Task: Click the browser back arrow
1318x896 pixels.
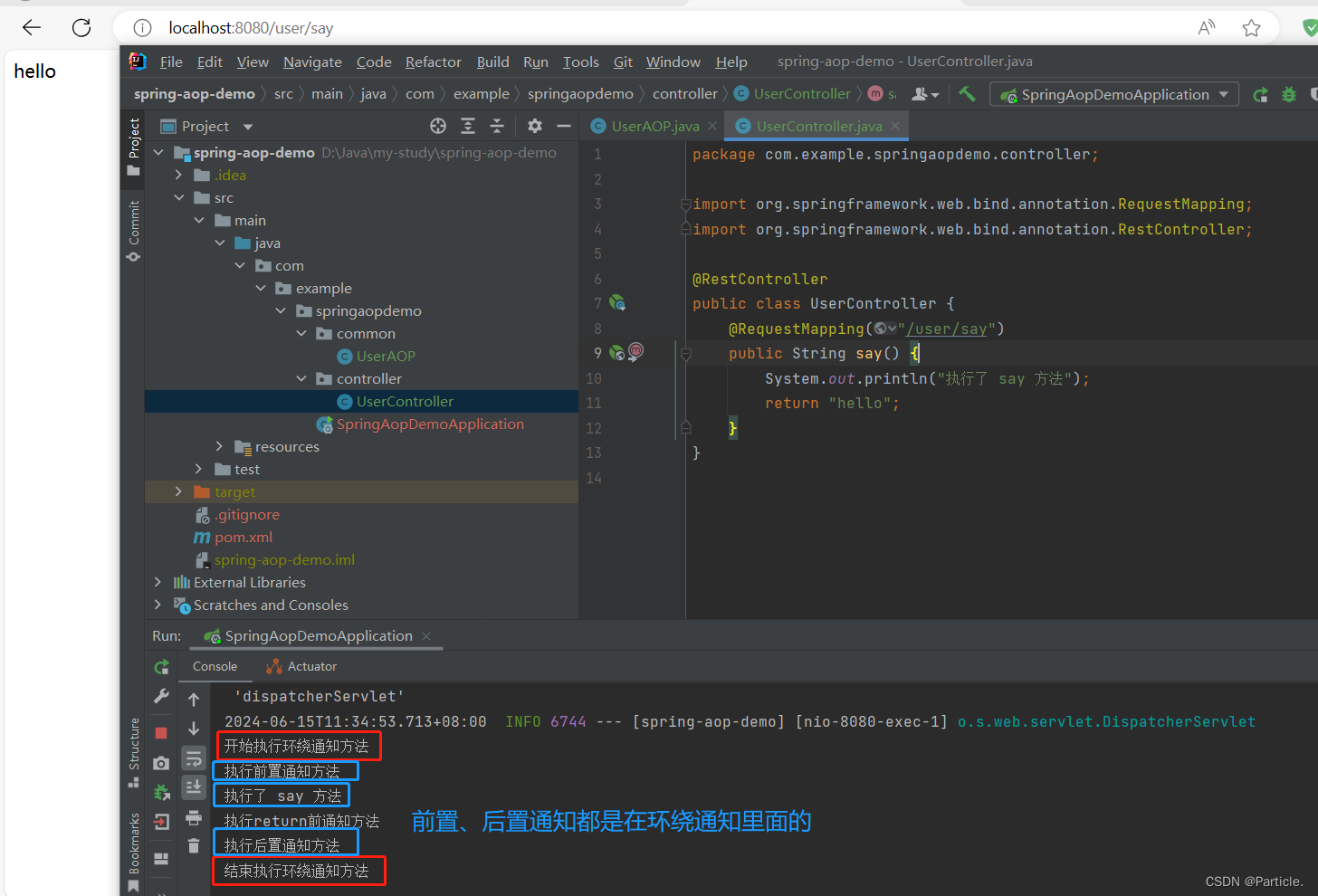Action: point(32,27)
